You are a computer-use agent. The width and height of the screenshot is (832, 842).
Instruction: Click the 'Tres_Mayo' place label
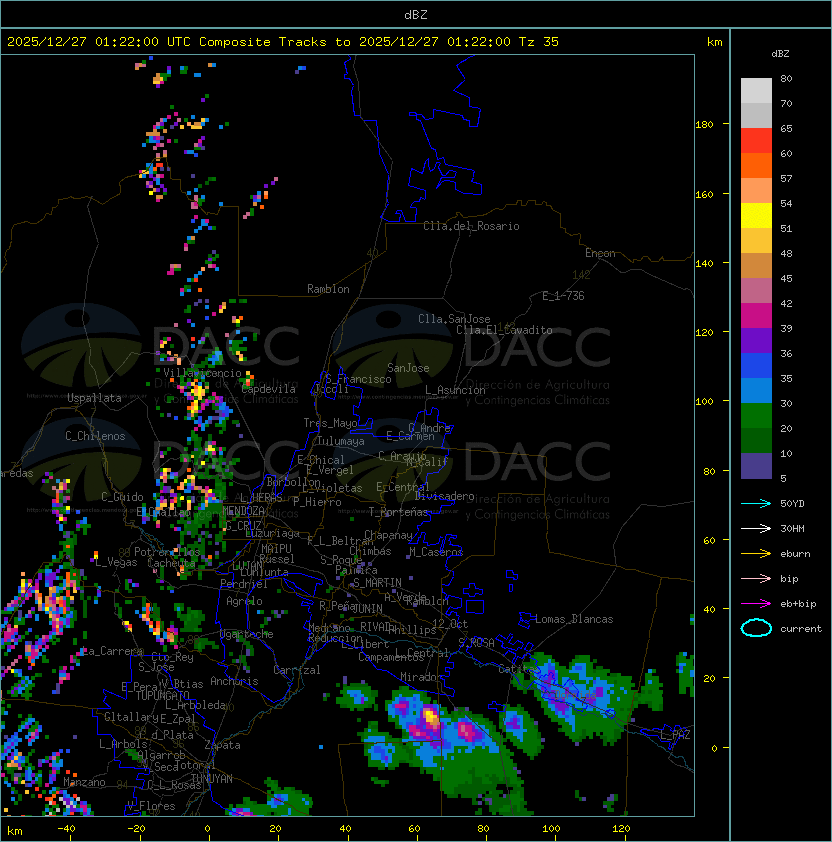[x=330, y=423]
